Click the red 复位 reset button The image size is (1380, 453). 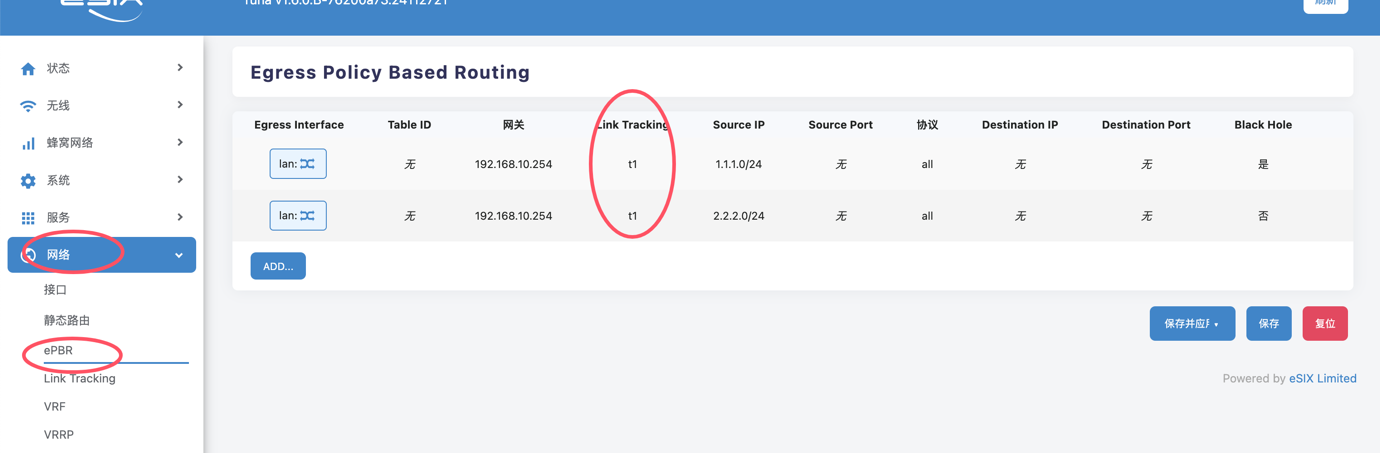(x=1325, y=324)
